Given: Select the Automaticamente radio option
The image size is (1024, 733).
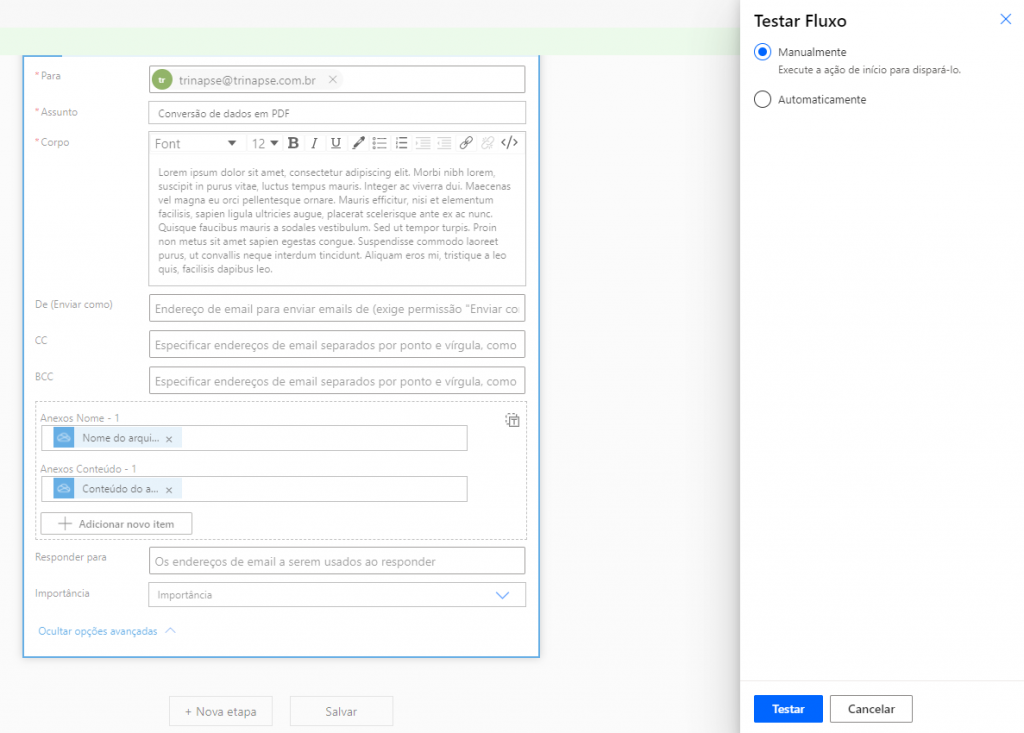Looking at the screenshot, I should click(763, 100).
